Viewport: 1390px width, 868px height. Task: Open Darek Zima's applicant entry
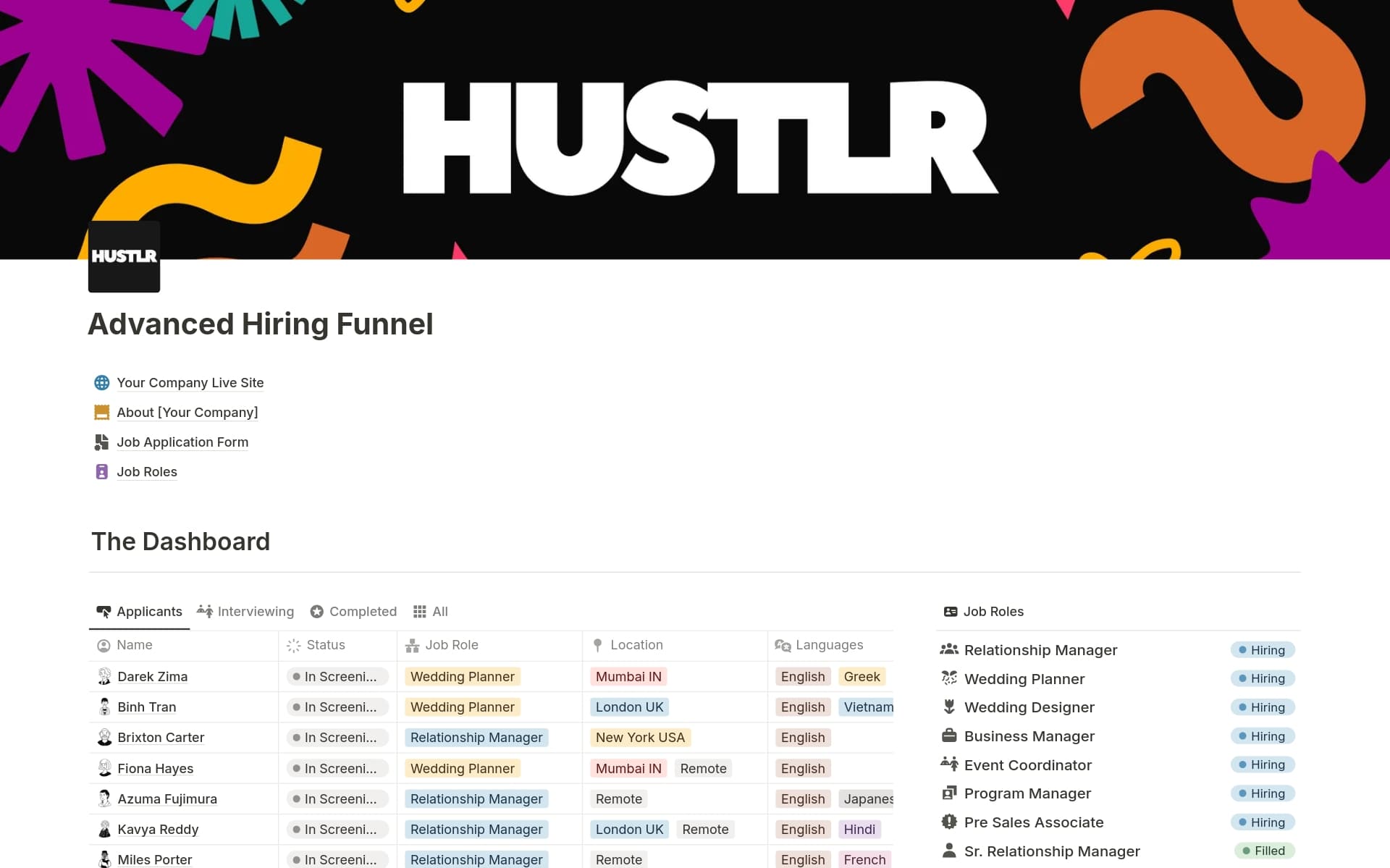(x=153, y=676)
